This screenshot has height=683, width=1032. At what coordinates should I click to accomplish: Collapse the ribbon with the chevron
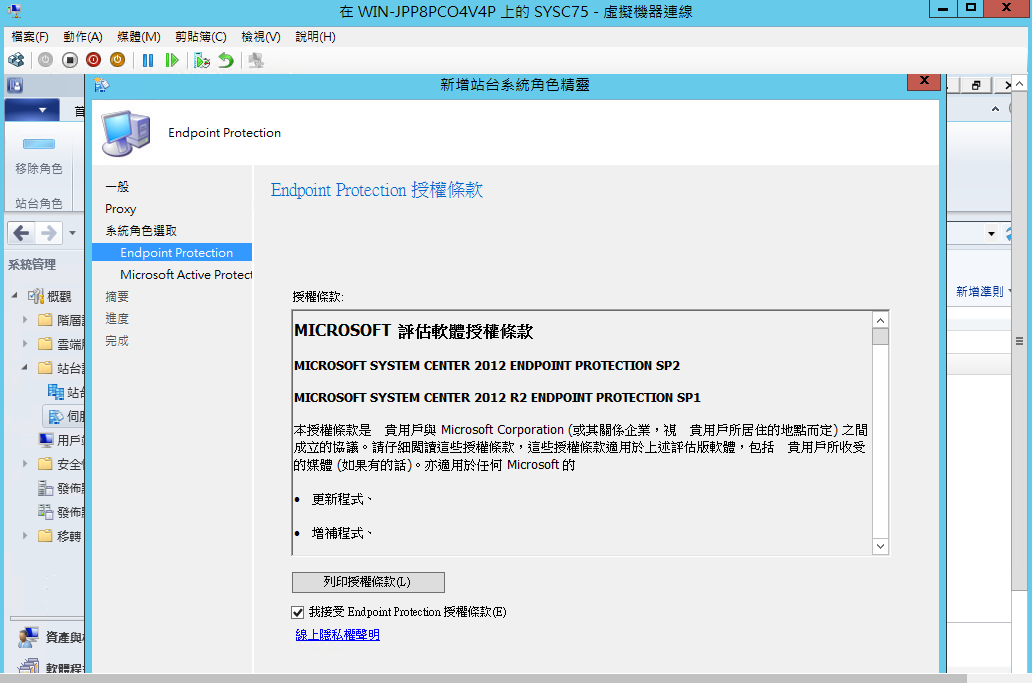(x=995, y=109)
